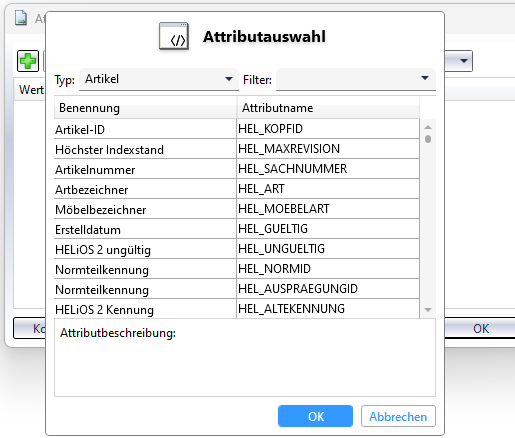This screenshot has height=438, width=515.
Task: Click the Abbrechen button
Action: click(x=398, y=416)
